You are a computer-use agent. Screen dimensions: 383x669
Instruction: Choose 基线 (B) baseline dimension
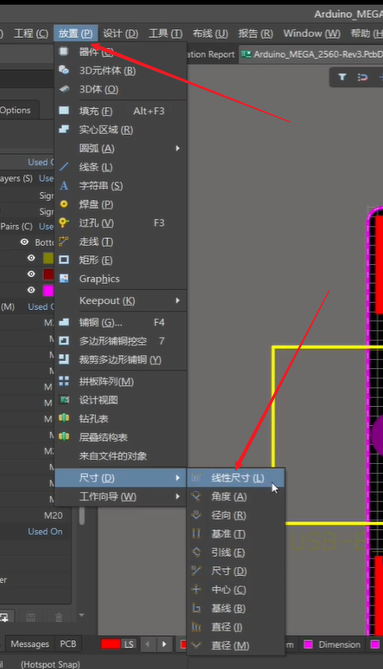pyautogui.click(x=236, y=608)
